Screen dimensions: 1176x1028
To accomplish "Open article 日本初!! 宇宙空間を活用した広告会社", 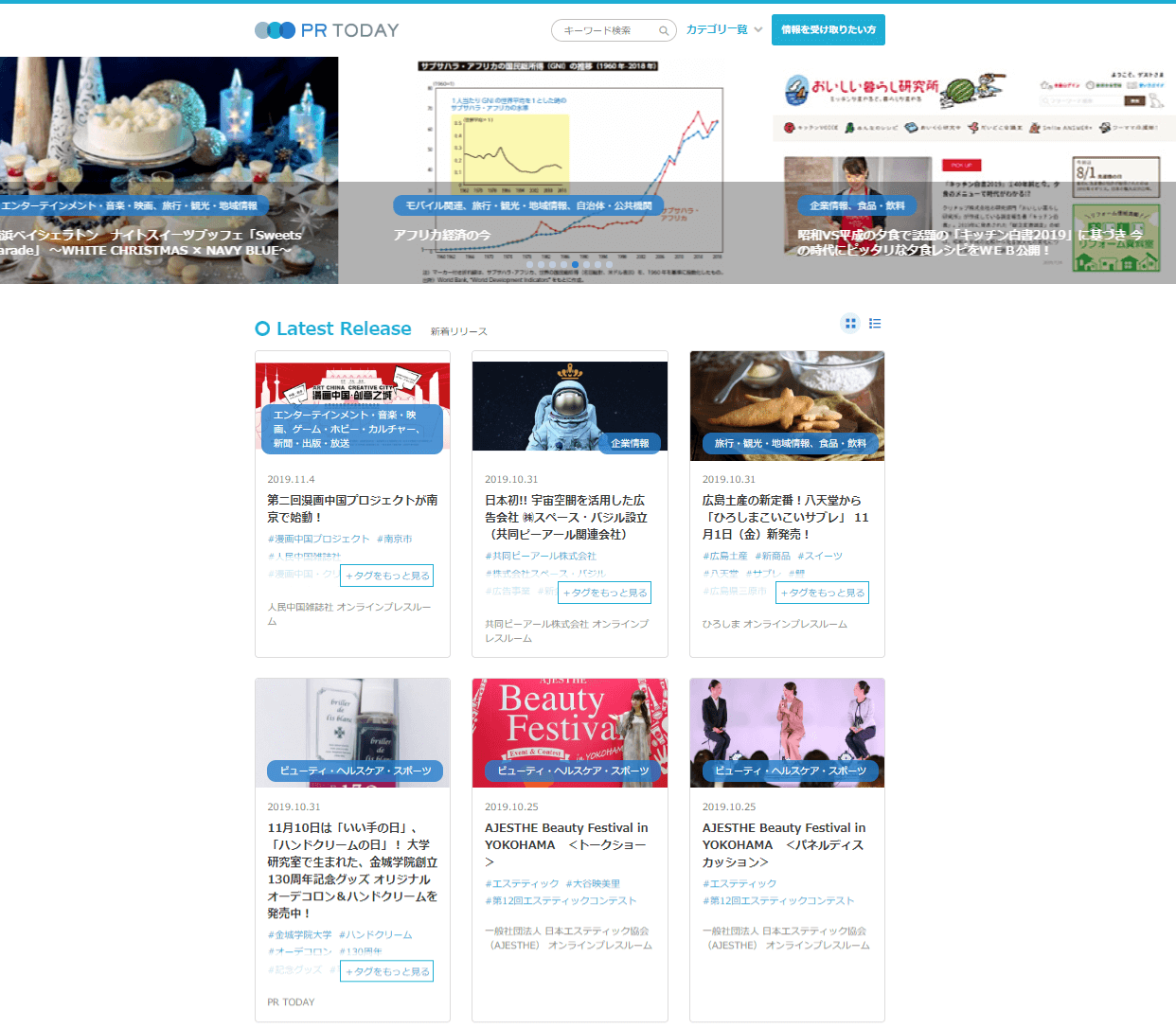I will pos(566,517).
